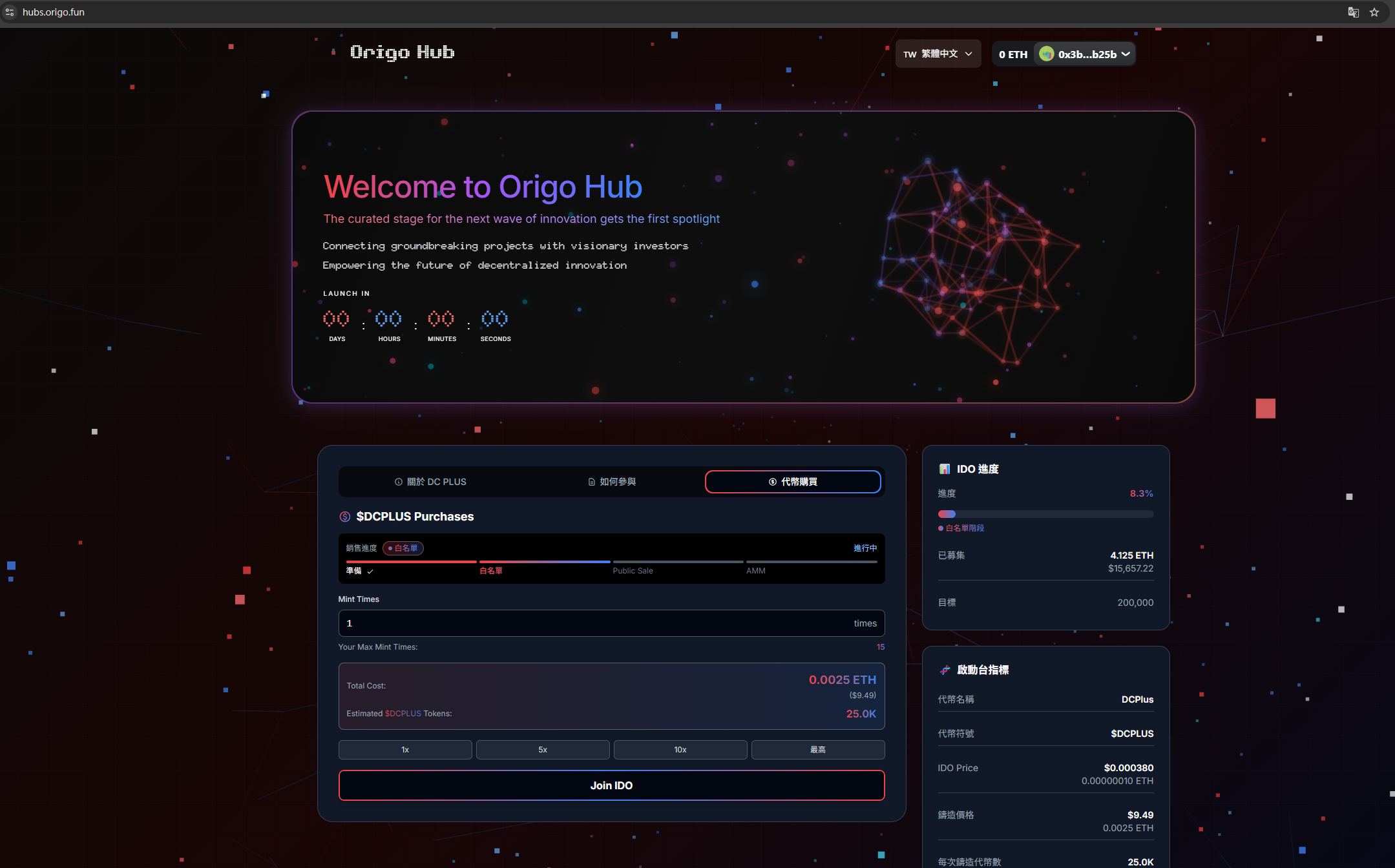Click the wallet avatar next to 0x3b...b25b
1395x868 pixels.
point(1046,54)
